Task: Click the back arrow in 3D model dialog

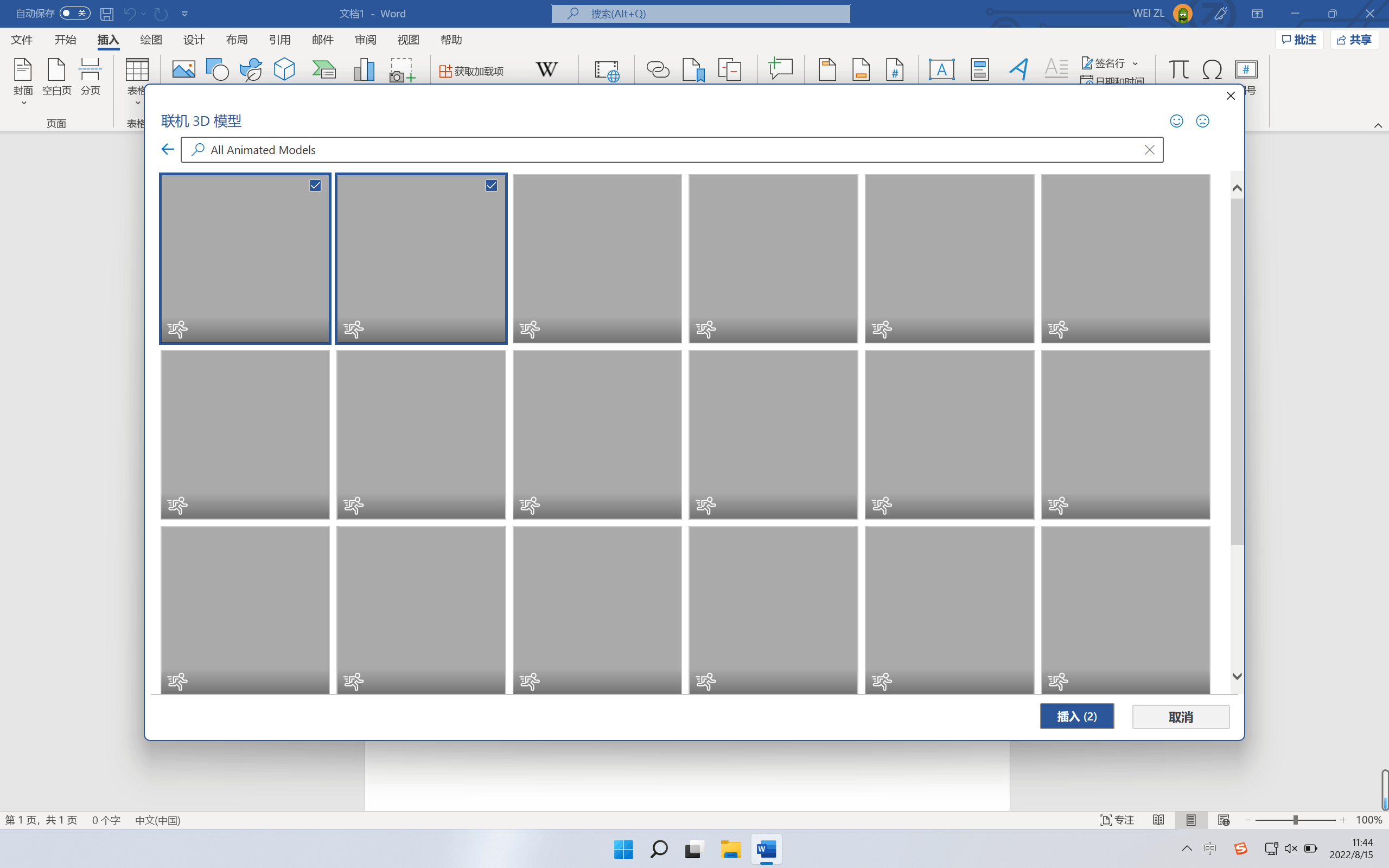Action: click(167, 149)
